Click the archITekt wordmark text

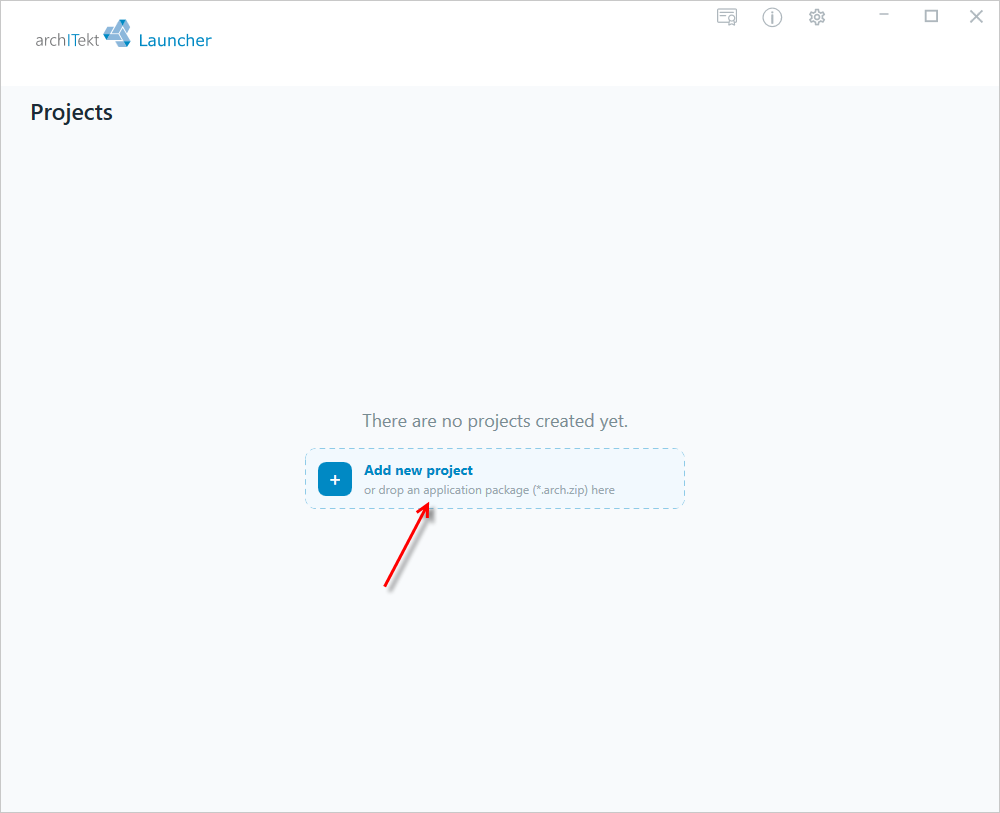tap(67, 40)
